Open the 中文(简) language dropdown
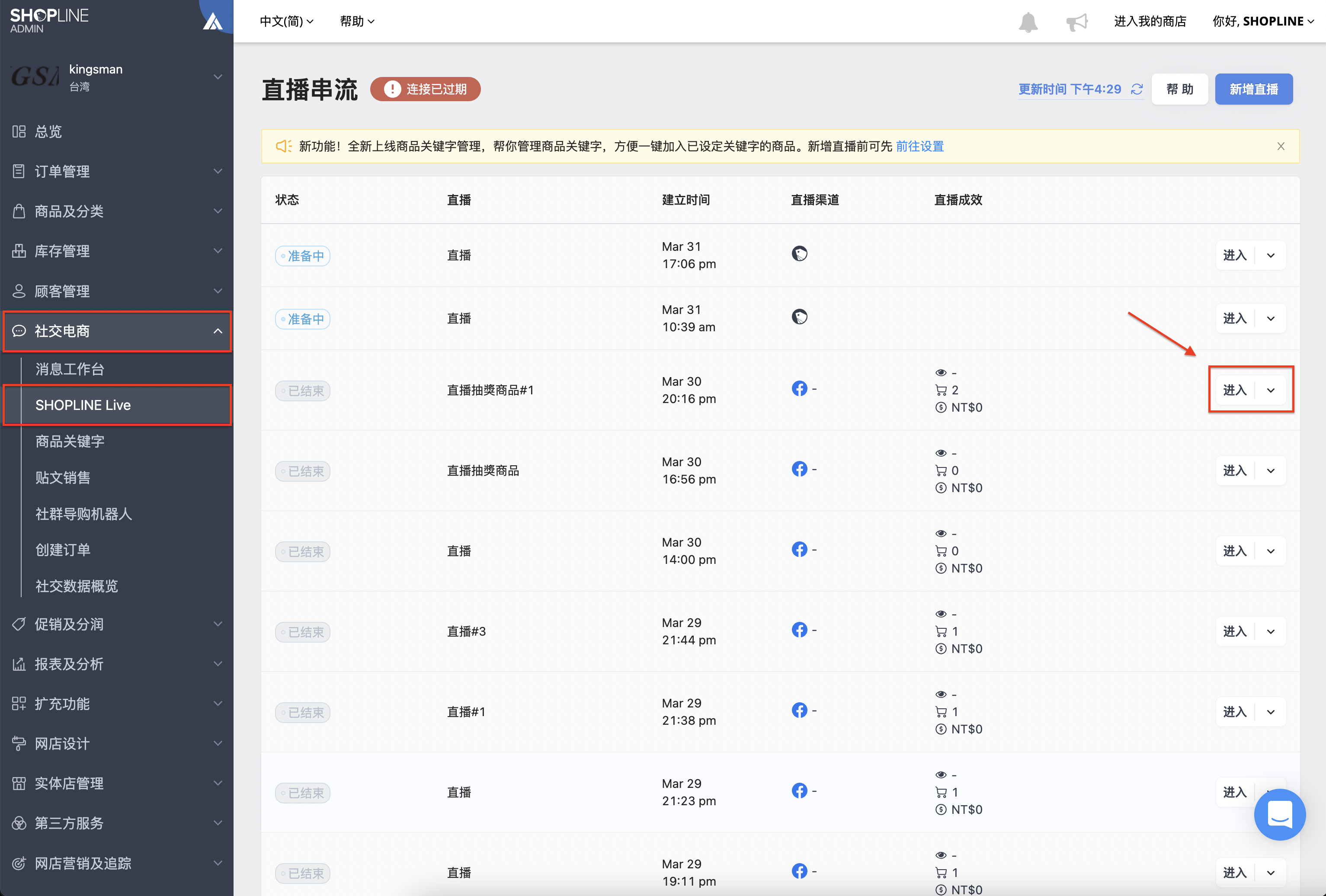 click(286, 22)
